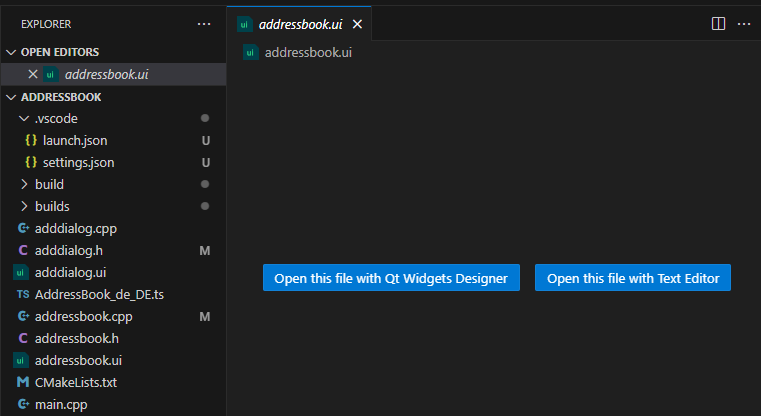Click the adddialog.cpp C++ file icon

click(x=22, y=229)
